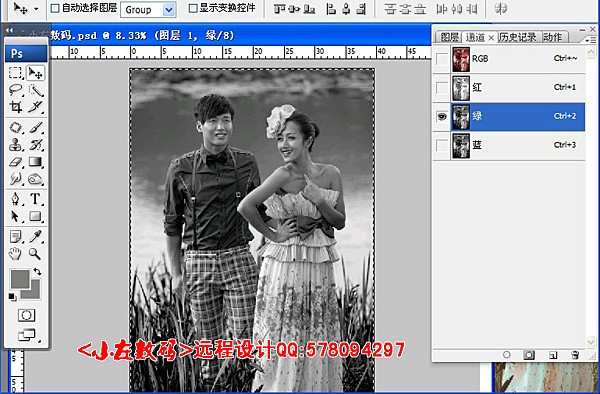Select the Eraser tool
The width and height of the screenshot is (600, 394).
tap(15, 162)
